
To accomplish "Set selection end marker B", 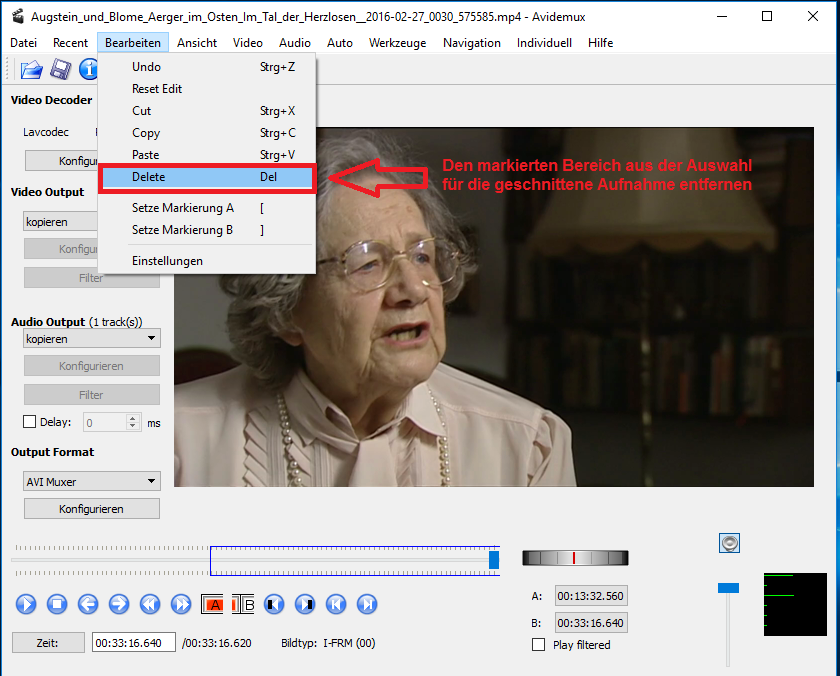I will click(244, 604).
